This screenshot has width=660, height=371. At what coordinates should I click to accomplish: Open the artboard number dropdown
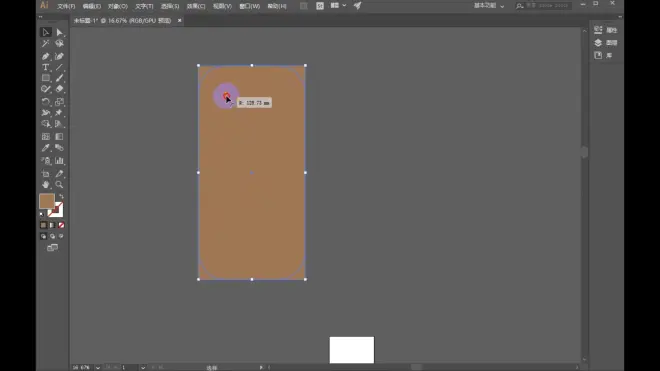[x=143, y=368]
